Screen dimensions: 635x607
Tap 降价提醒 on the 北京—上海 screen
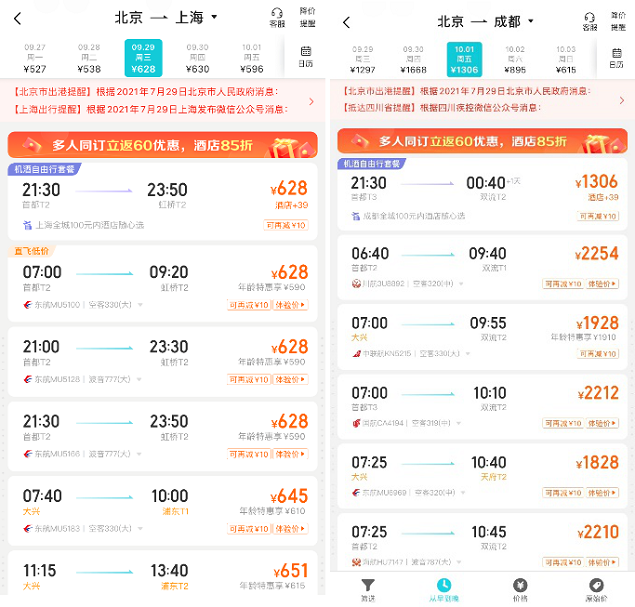(x=307, y=17)
